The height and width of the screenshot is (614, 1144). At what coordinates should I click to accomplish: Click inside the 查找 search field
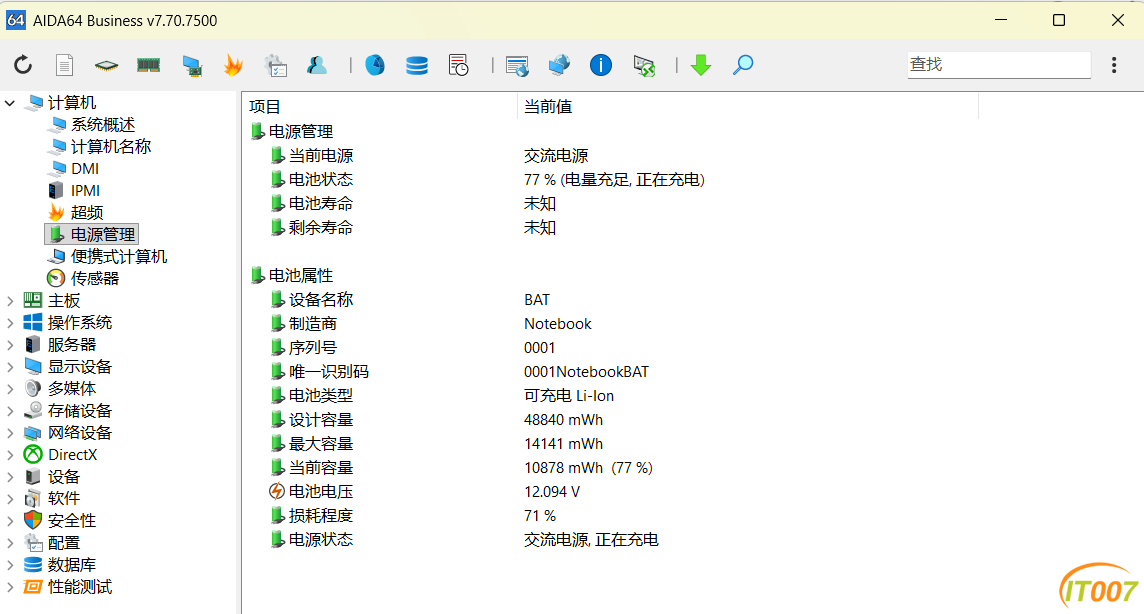click(999, 65)
